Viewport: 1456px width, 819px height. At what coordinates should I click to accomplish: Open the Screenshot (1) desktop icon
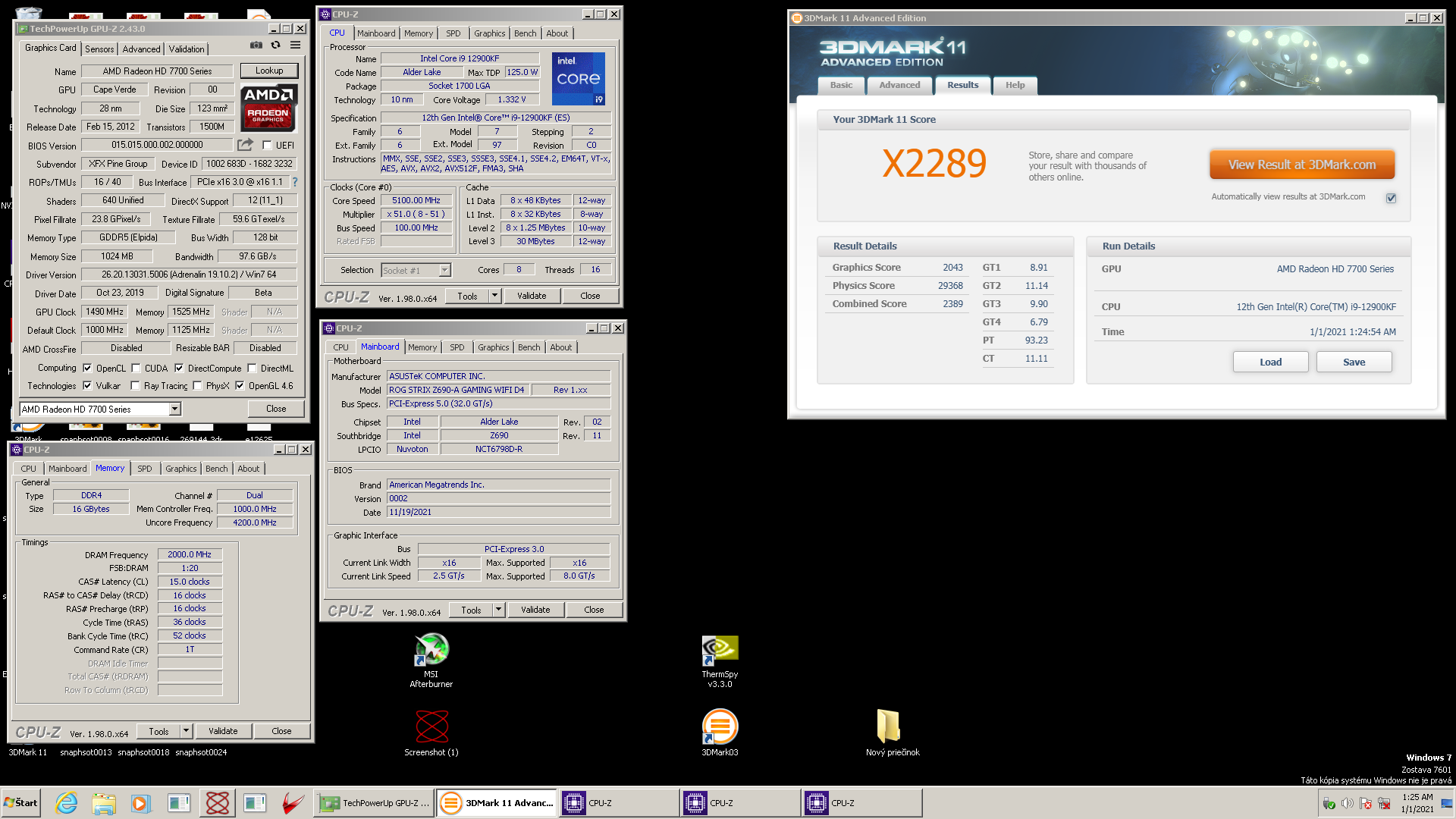(431, 733)
